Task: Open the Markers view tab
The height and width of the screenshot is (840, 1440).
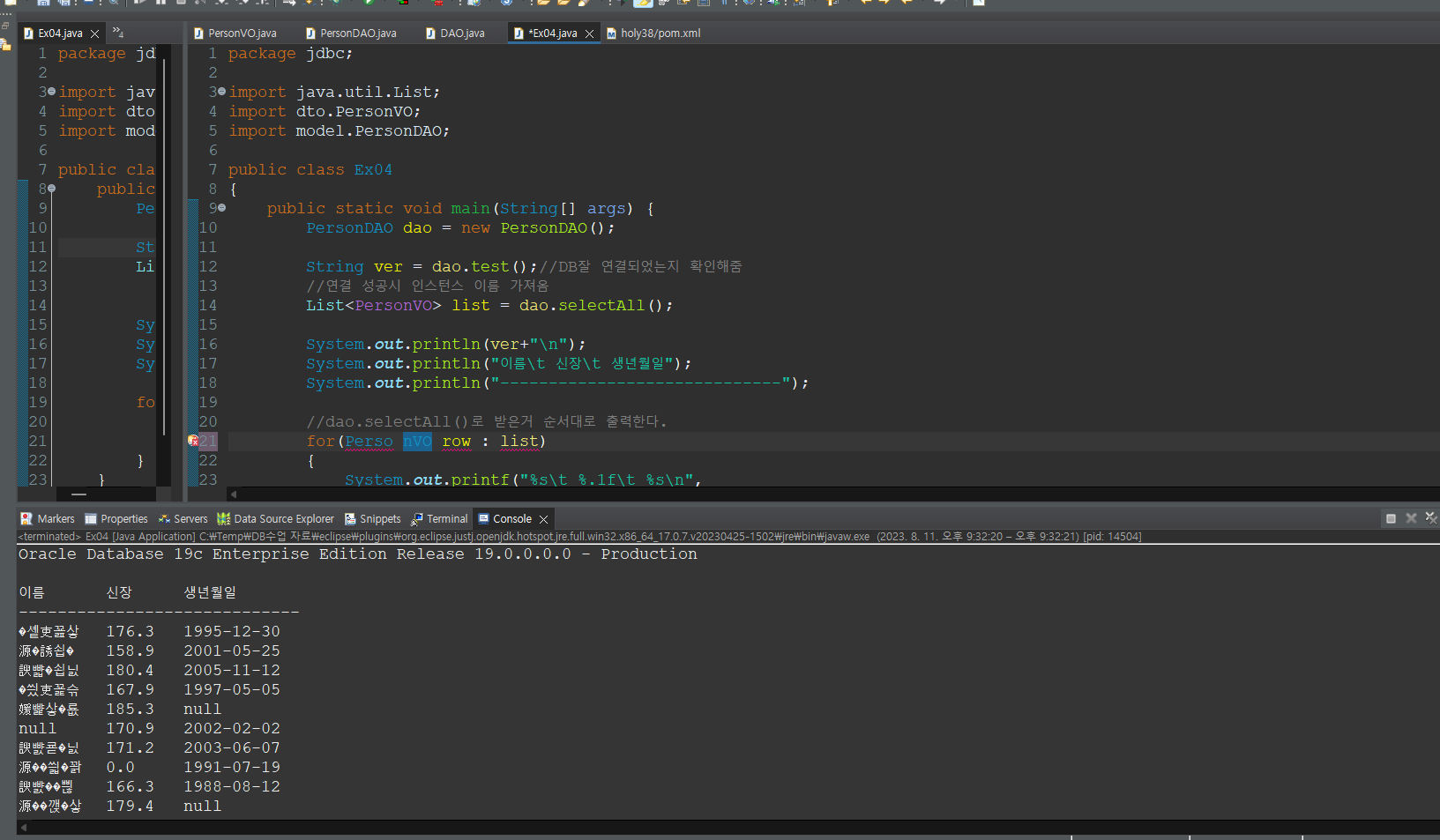Action: click(x=48, y=519)
